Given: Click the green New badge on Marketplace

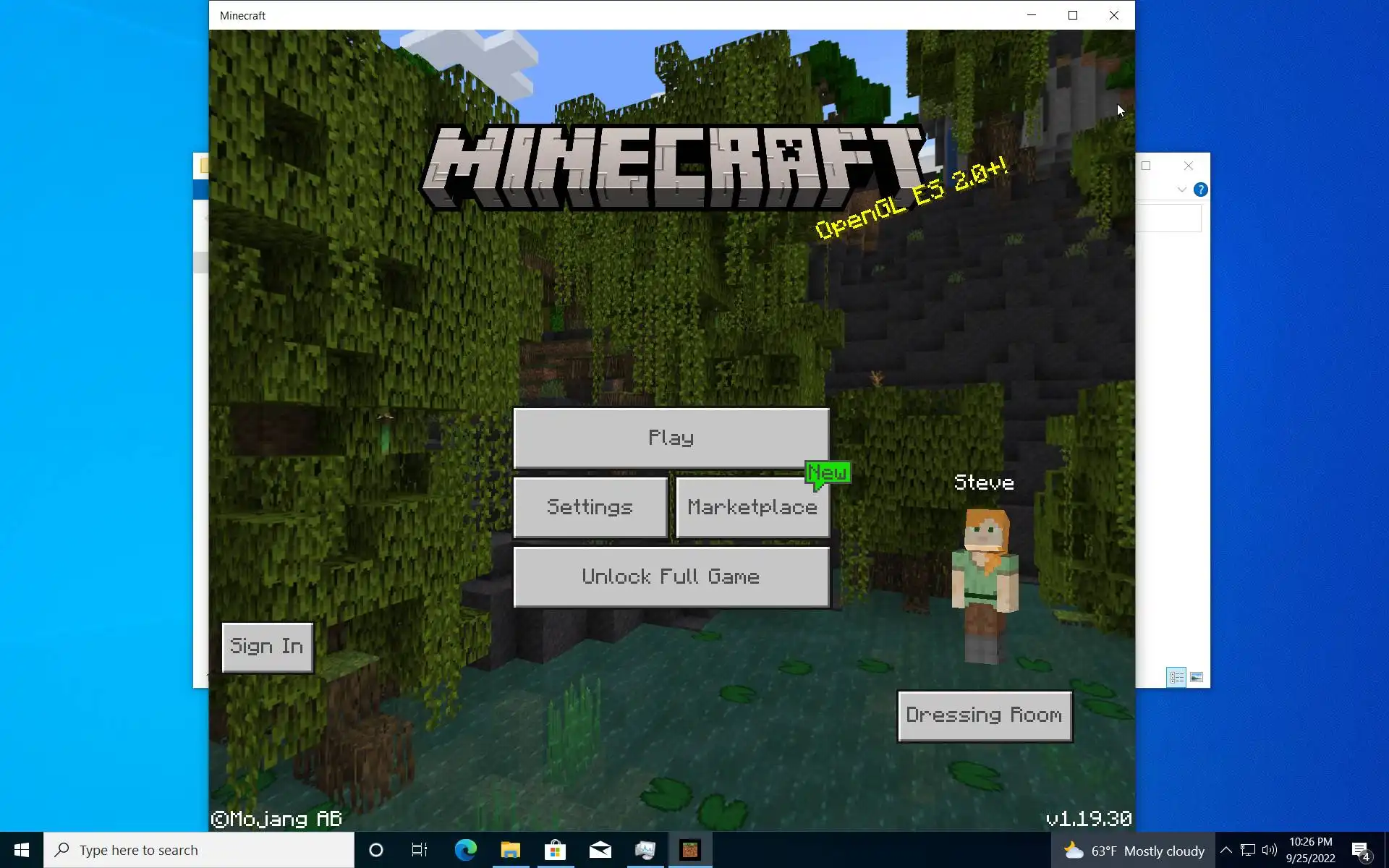Looking at the screenshot, I should tap(828, 473).
